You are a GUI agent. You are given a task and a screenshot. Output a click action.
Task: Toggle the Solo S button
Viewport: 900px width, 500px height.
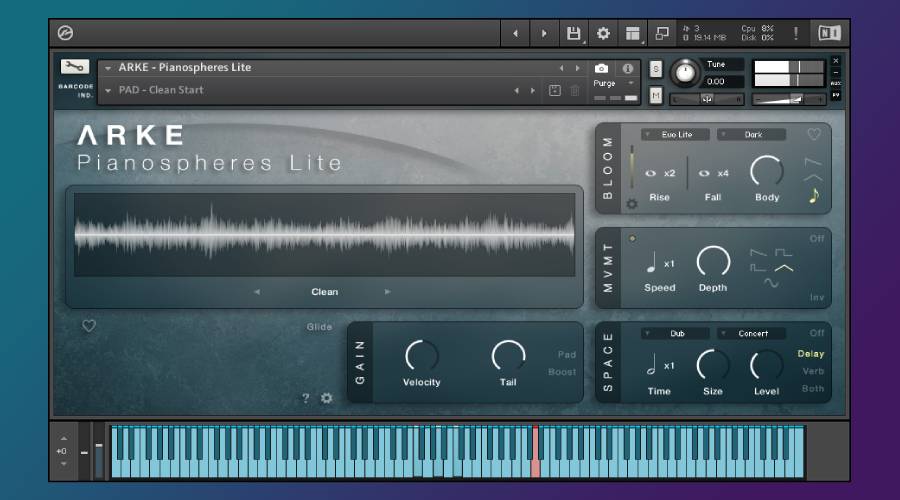656,69
